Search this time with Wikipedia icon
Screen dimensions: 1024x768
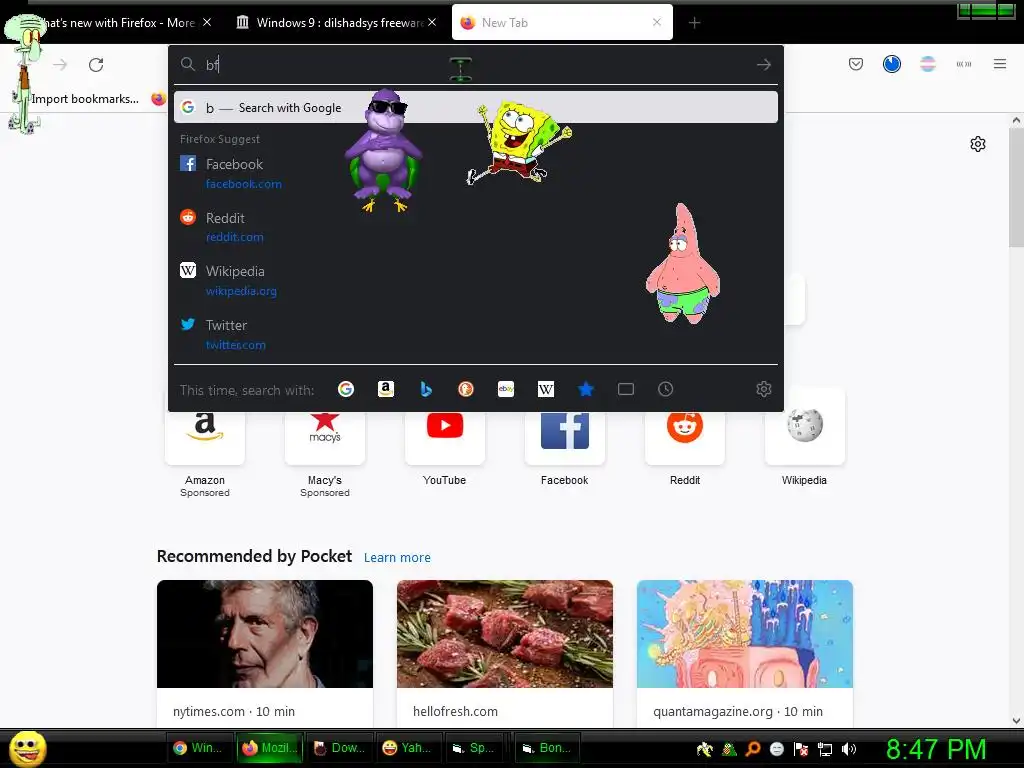click(x=546, y=389)
